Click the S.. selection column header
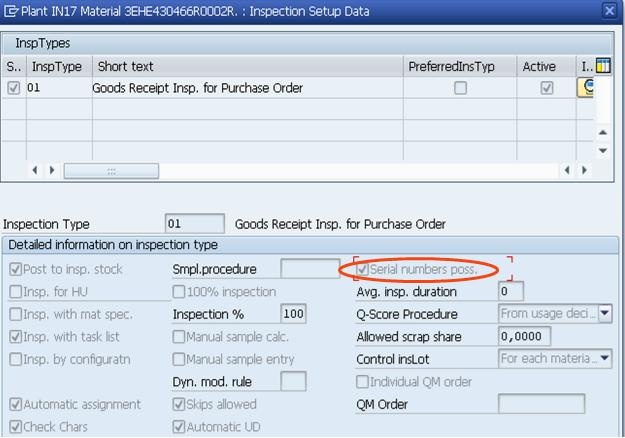This screenshot has height=438, width=625. click(14, 66)
